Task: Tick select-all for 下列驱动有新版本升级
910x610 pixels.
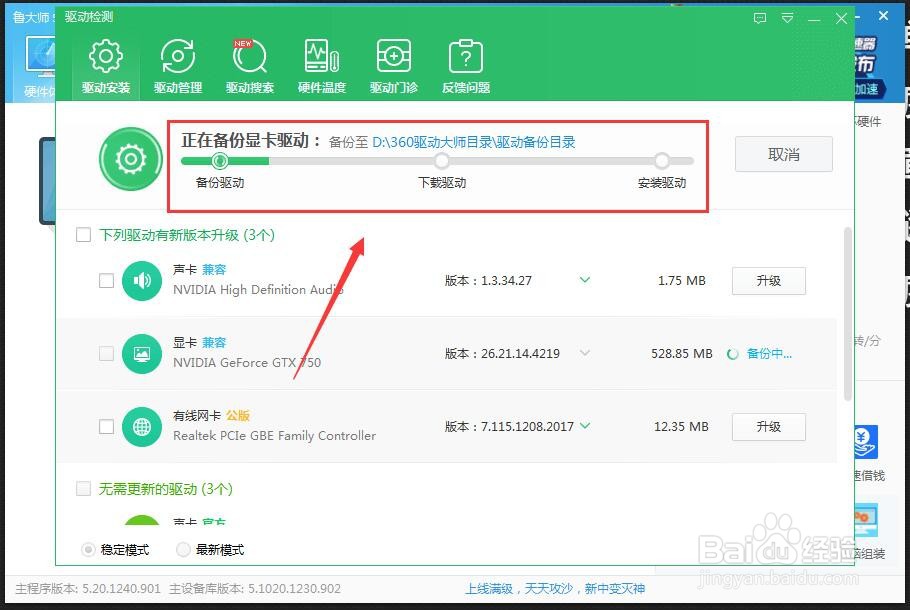Action: 84,235
